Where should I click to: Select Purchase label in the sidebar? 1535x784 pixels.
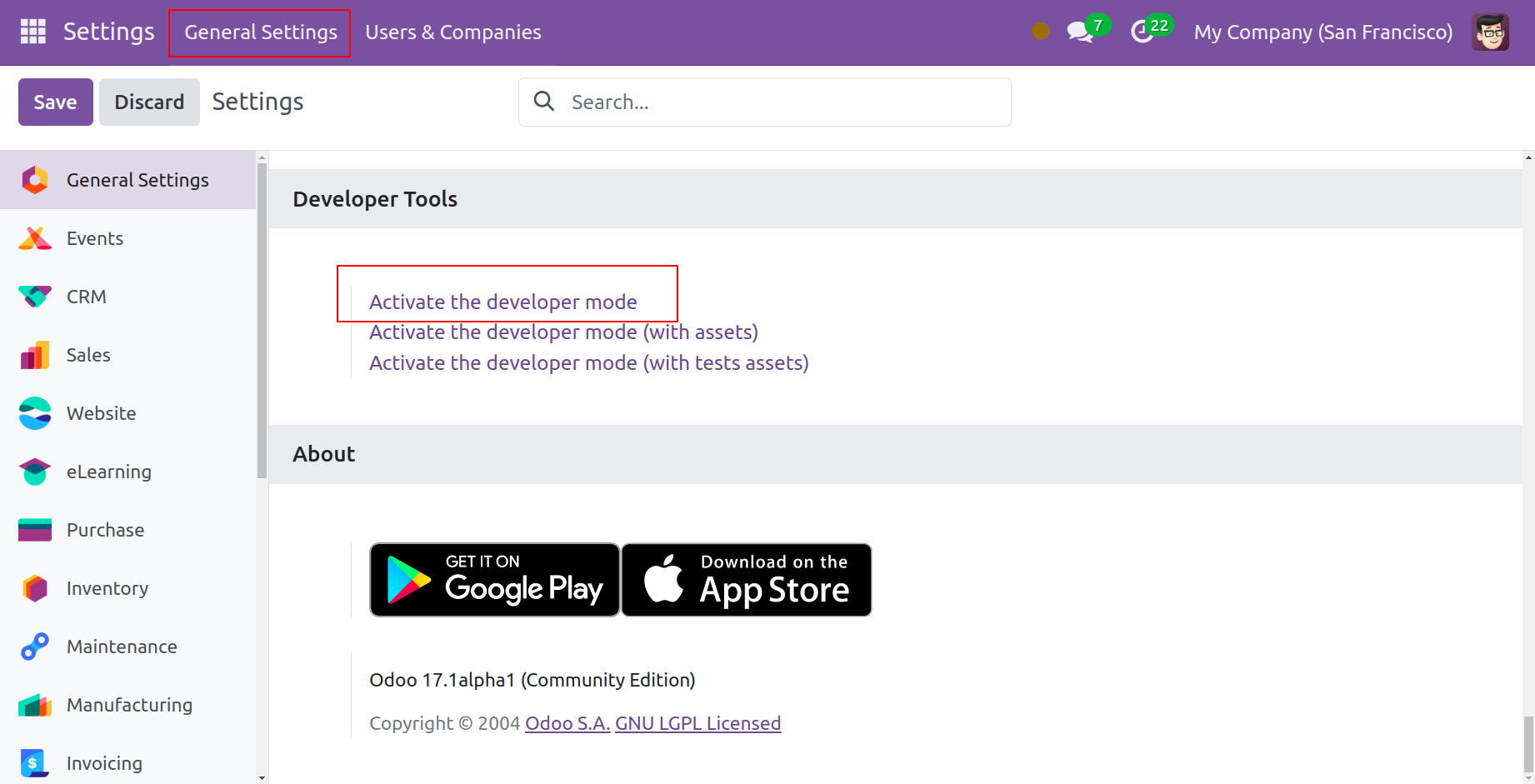tap(106, 530)
